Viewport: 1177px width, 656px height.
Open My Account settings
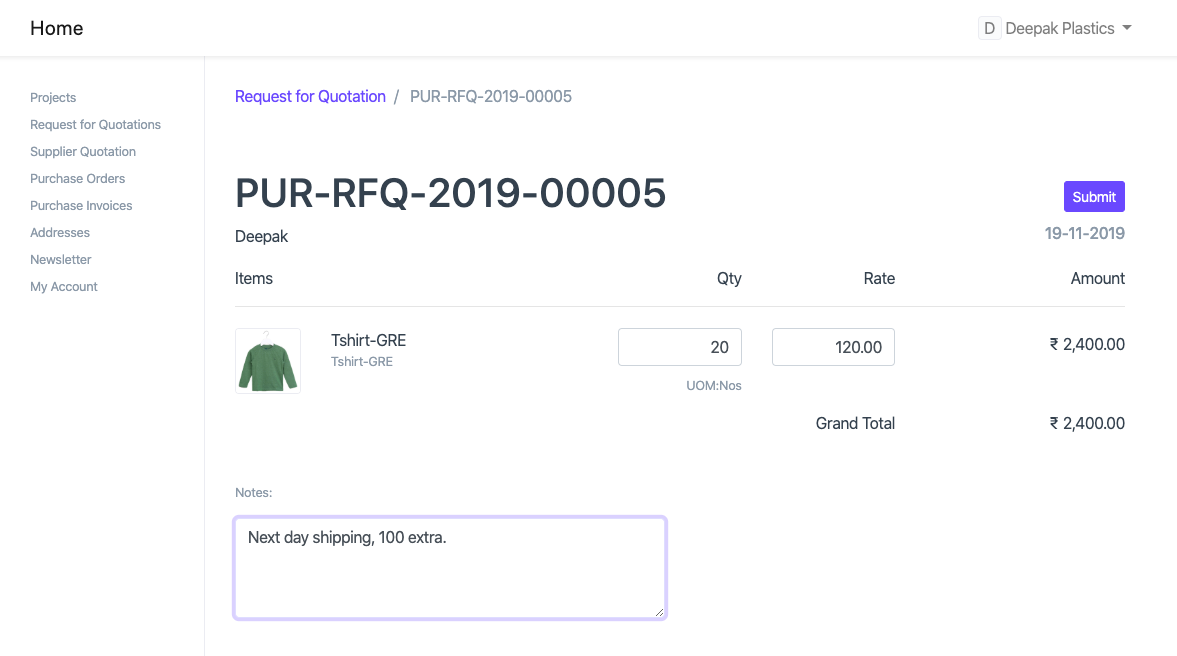(64, 286)
